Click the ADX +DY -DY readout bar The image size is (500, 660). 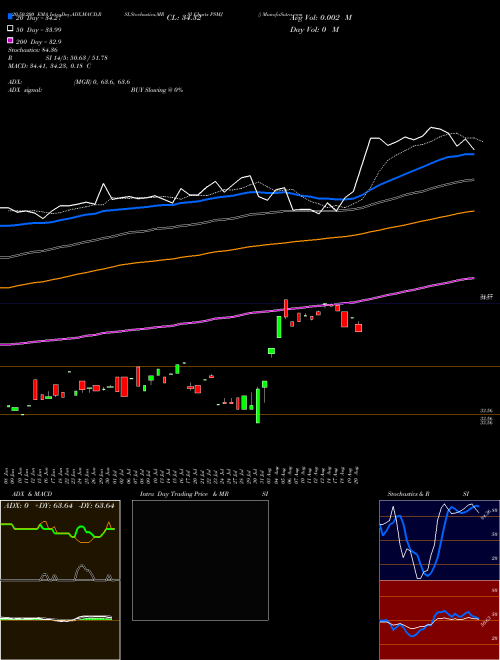click(x=59, y=506)
